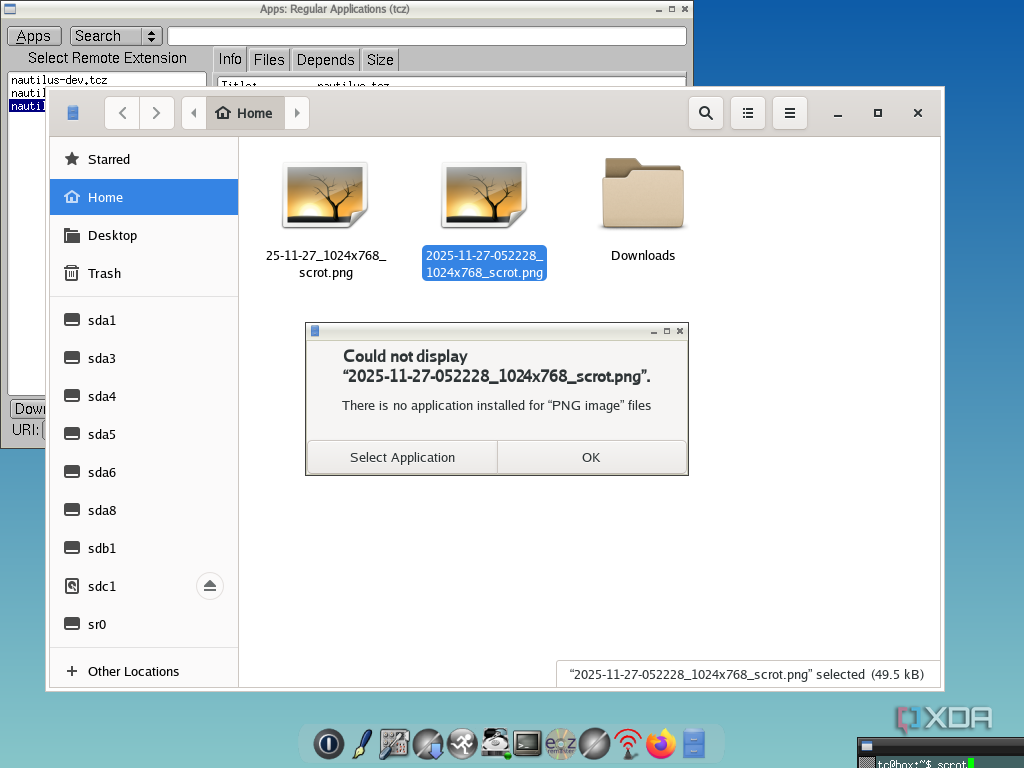The width and height of the screenshot is (1024, 768).
Task: Click Select Application in the error dialog
Action: [x=402, y=457]
